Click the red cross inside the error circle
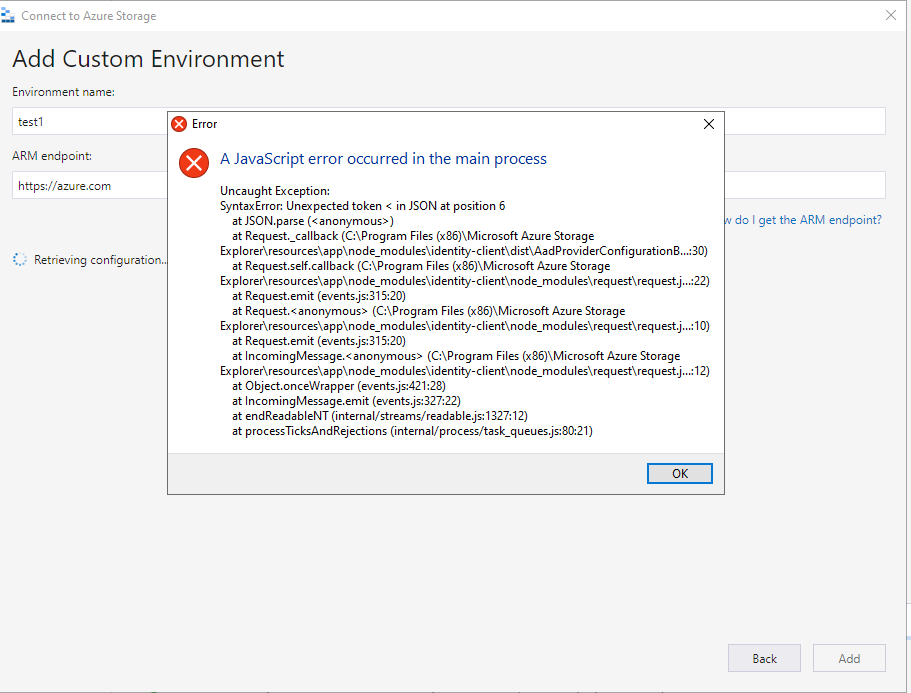 click(x=193, y=163)
